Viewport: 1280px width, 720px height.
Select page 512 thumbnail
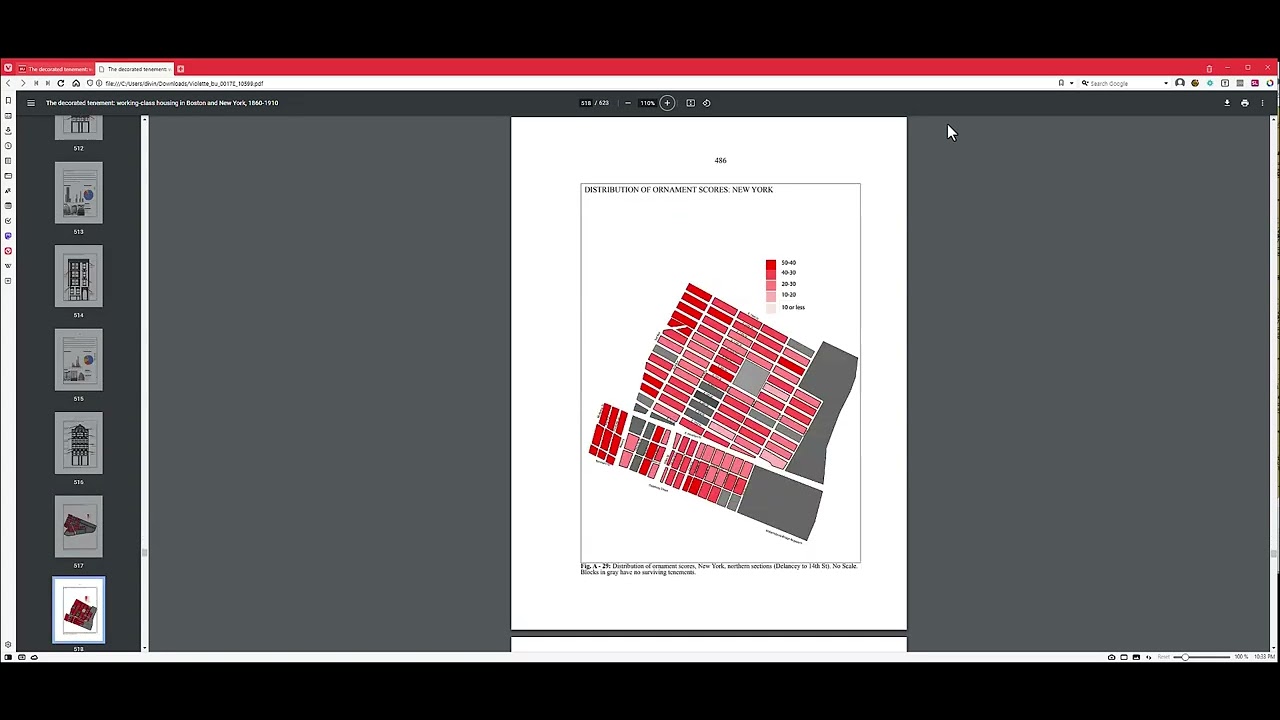(79, 127)
